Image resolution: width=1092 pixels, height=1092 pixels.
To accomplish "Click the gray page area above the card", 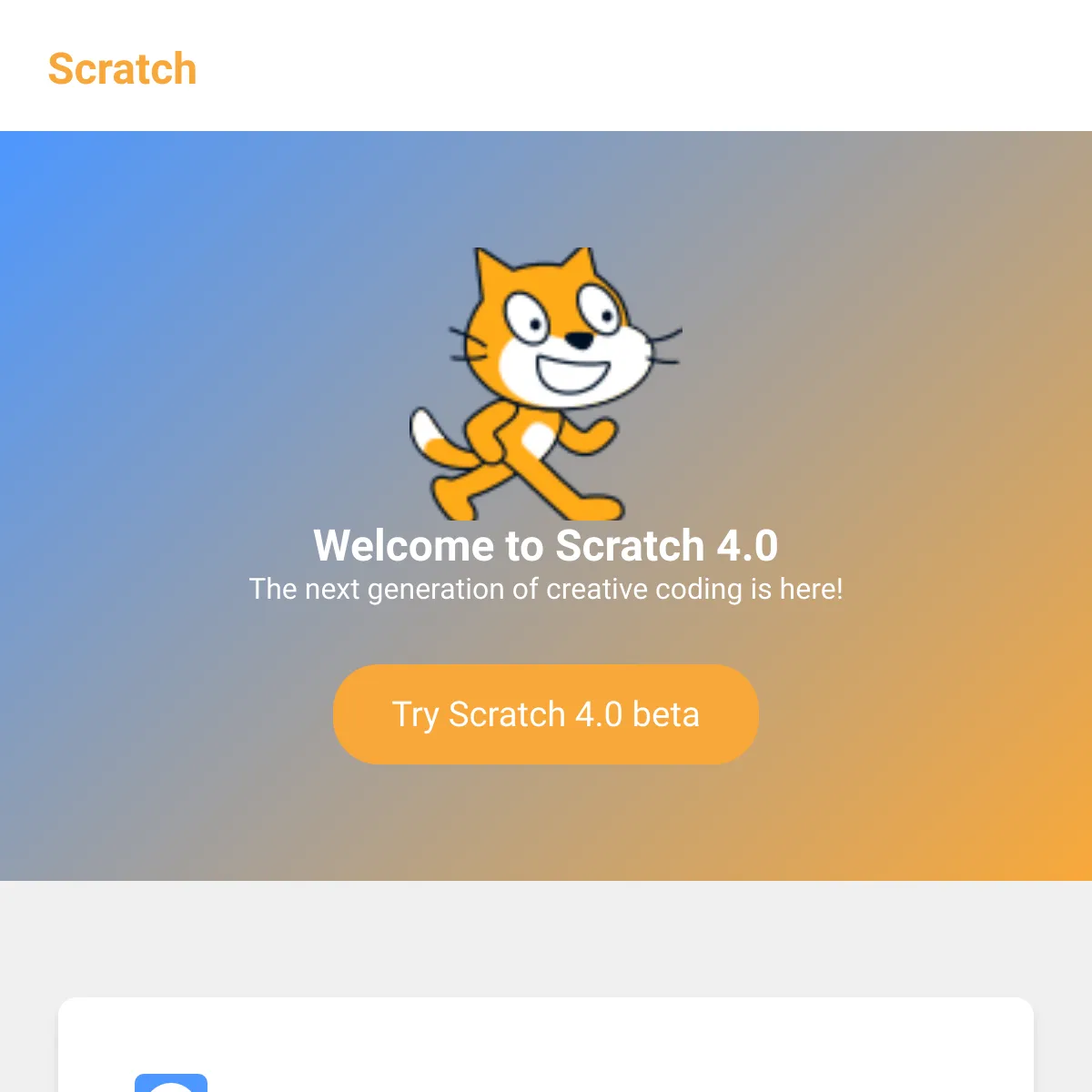I will 546,938.
